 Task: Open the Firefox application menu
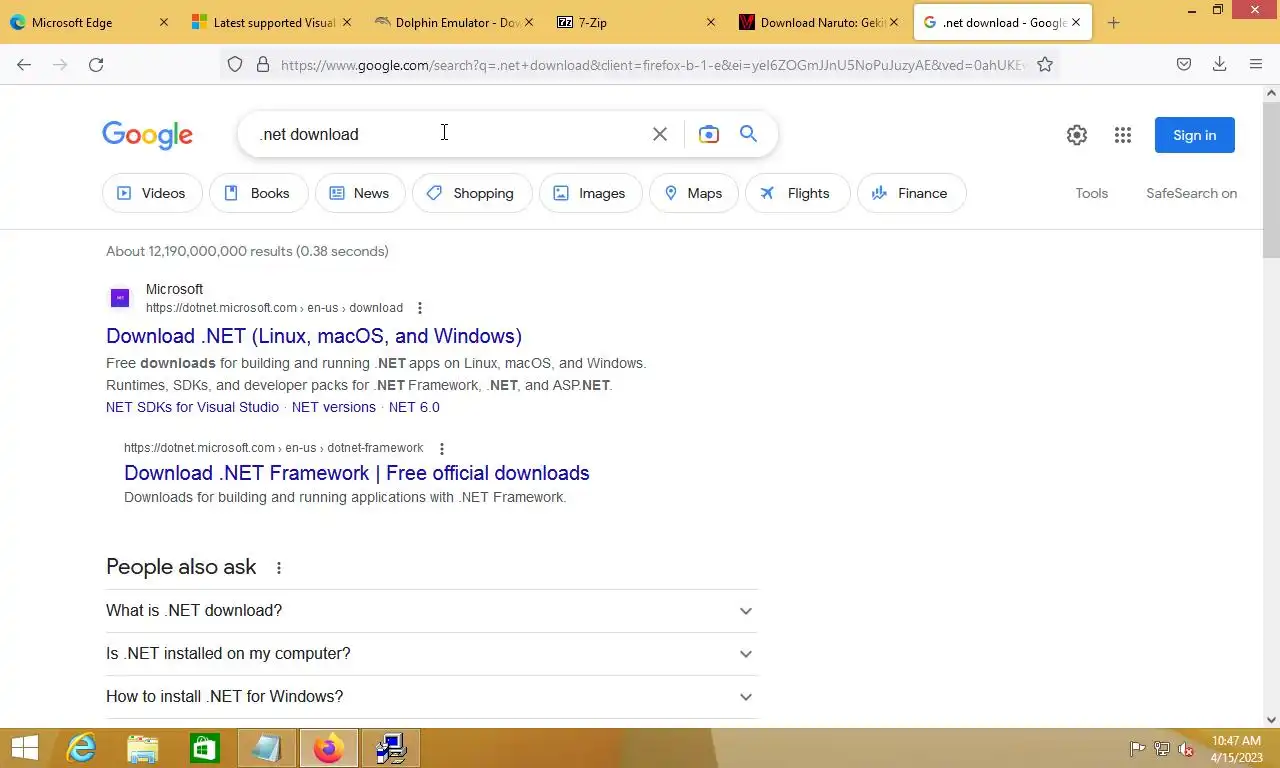1256,64
